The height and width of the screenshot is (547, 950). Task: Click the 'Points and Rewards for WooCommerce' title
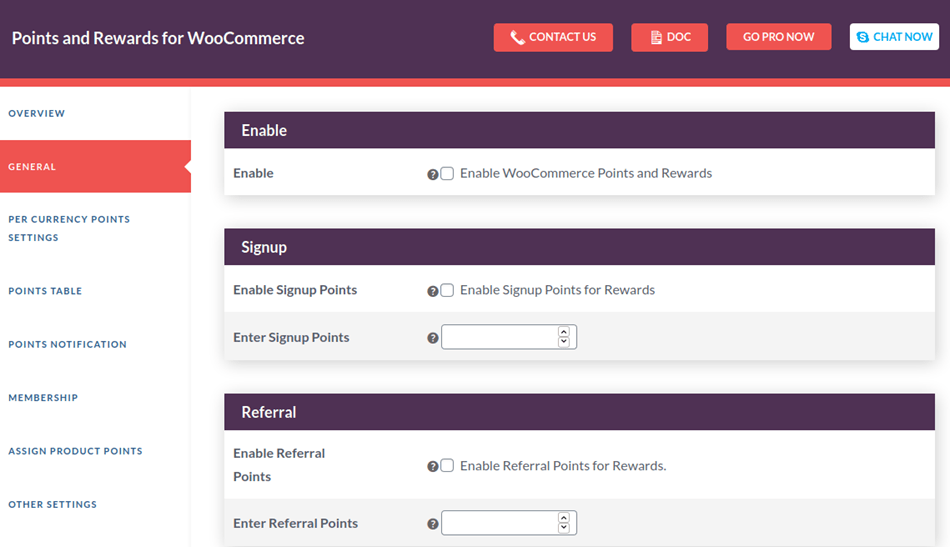[158, 38]
